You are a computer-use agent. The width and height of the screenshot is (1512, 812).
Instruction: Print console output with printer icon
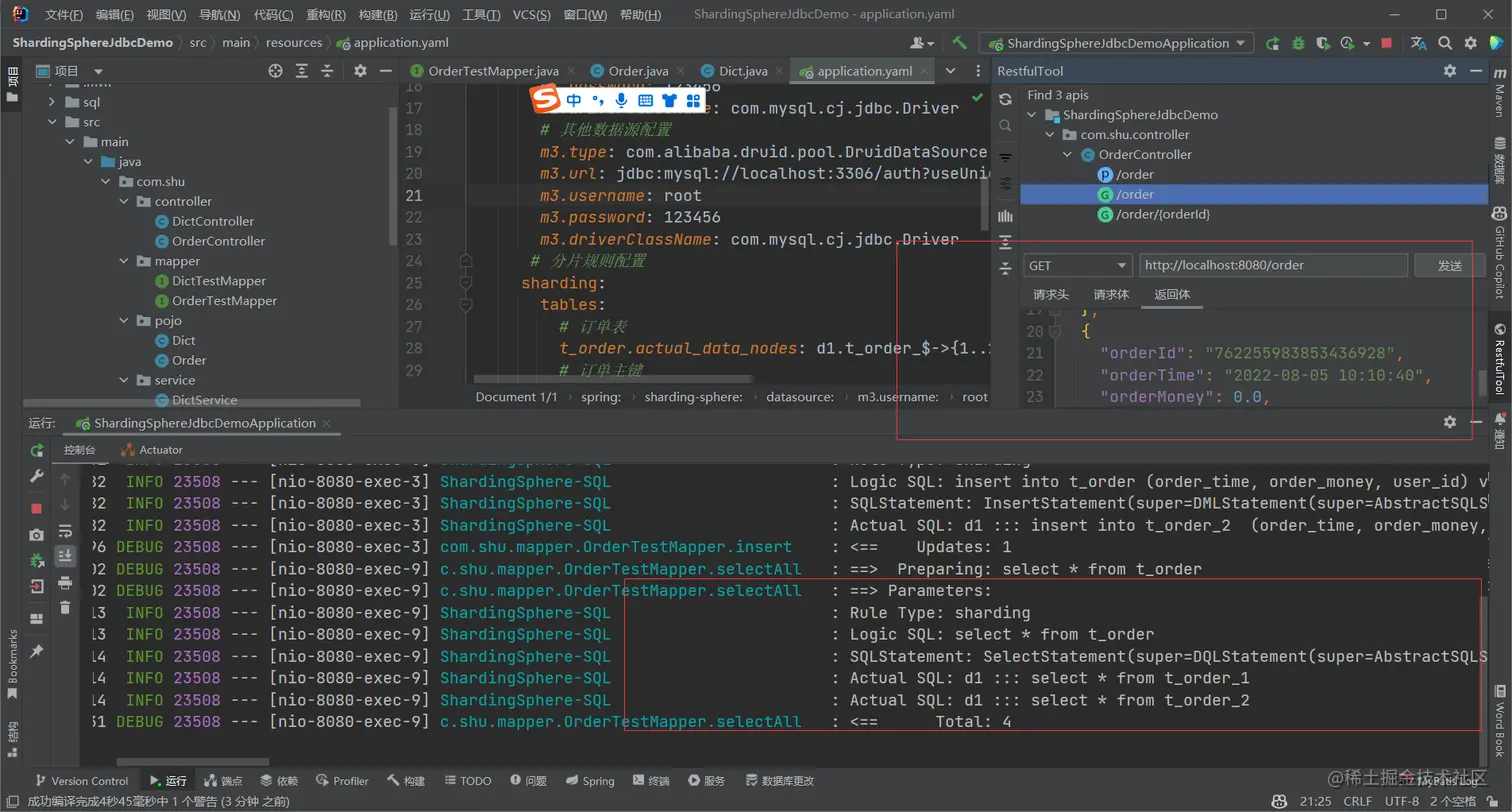point(65,582)
